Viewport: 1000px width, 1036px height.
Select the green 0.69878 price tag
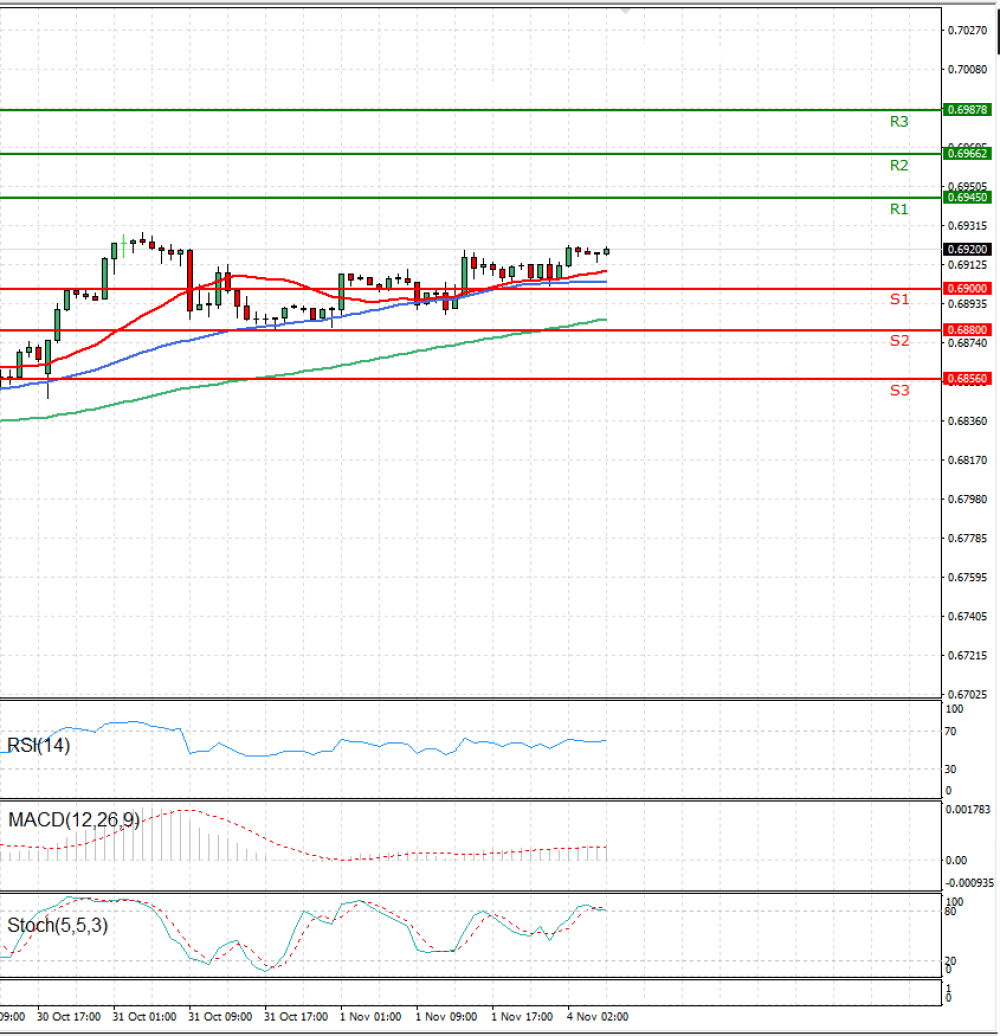tap(967, 110)
